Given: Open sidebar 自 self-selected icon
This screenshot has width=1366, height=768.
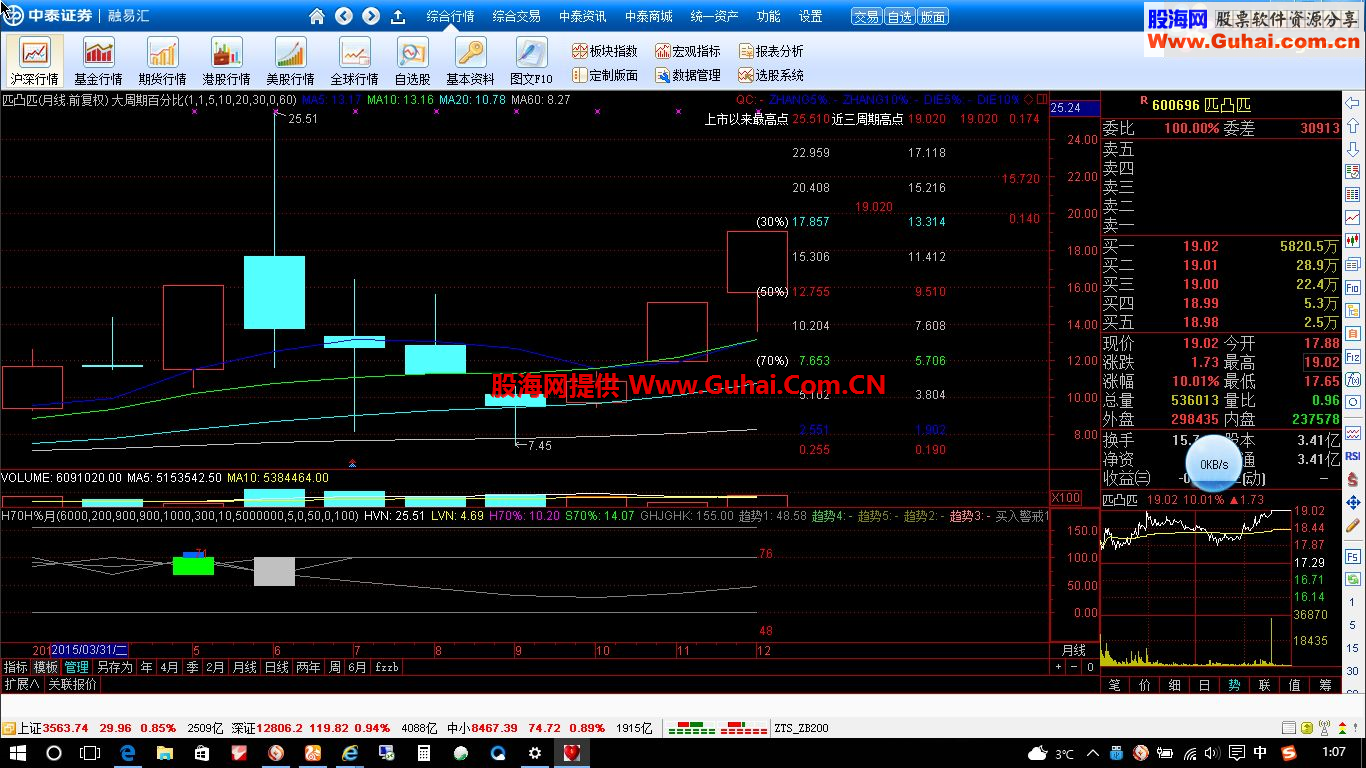Looking at the screenshot, I should tap(1353, 333).
